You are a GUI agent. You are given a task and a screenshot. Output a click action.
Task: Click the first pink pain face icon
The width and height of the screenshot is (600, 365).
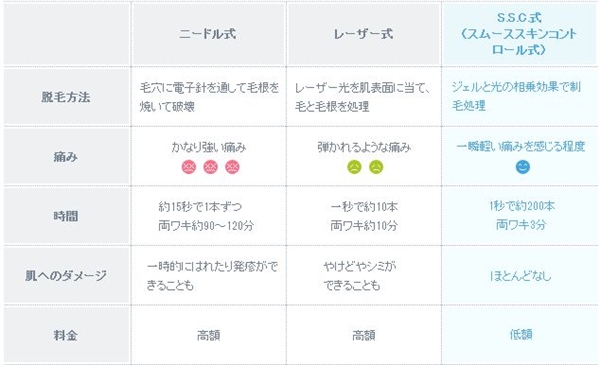pos(189,167)
